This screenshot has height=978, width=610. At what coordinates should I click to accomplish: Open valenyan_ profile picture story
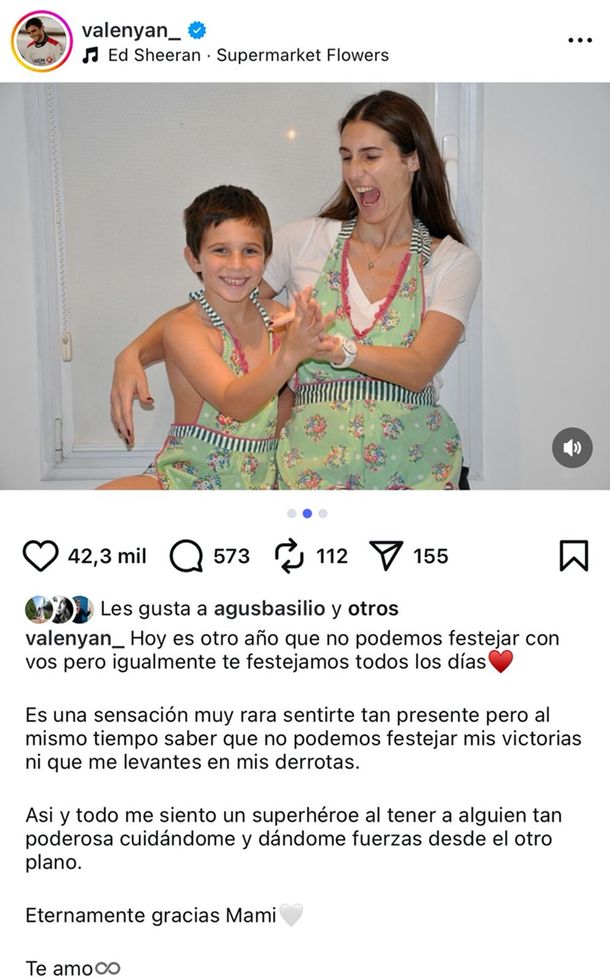point(42,41)
